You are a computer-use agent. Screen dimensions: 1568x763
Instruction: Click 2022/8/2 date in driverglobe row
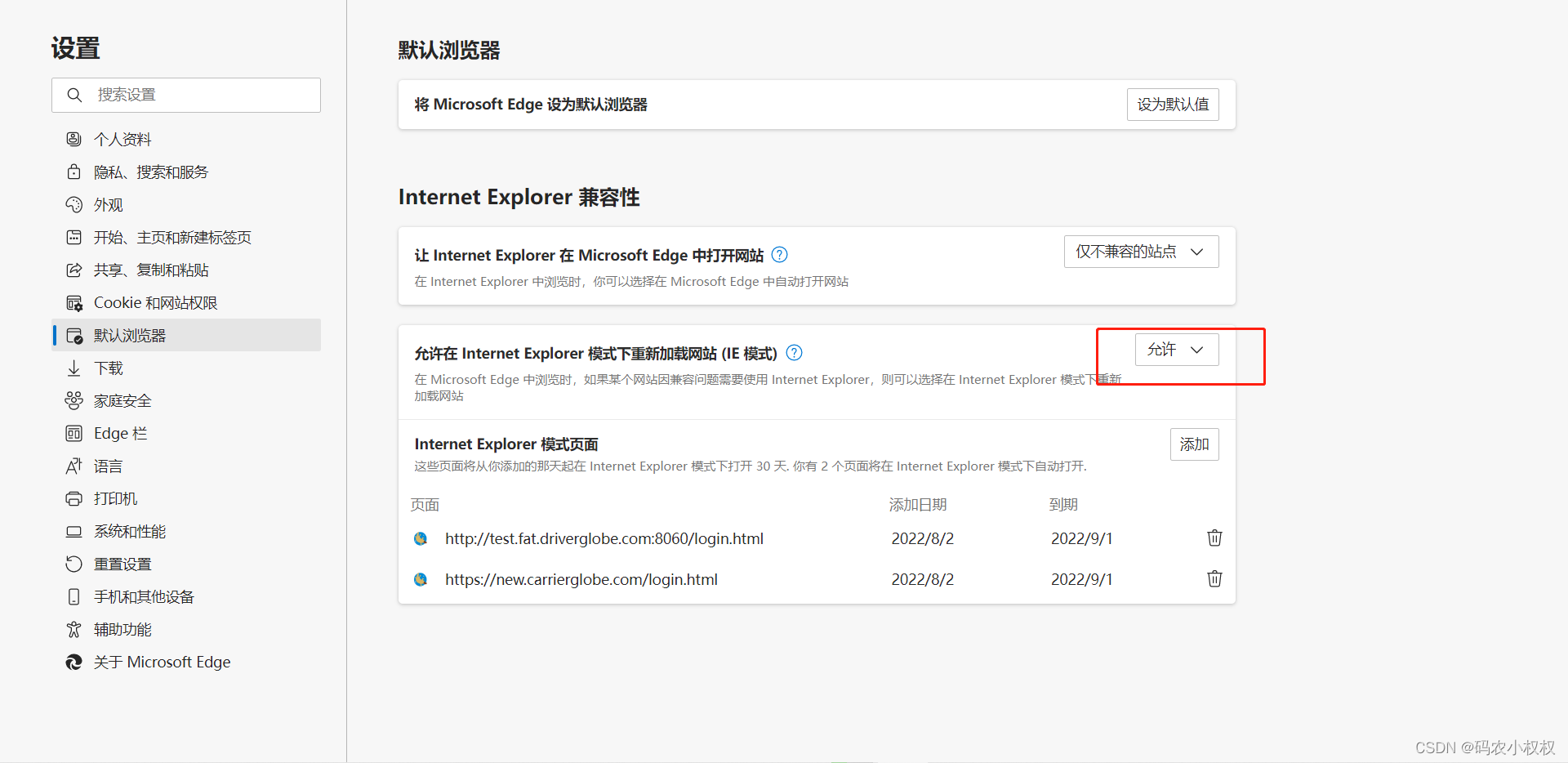click(x=922, y=538)
